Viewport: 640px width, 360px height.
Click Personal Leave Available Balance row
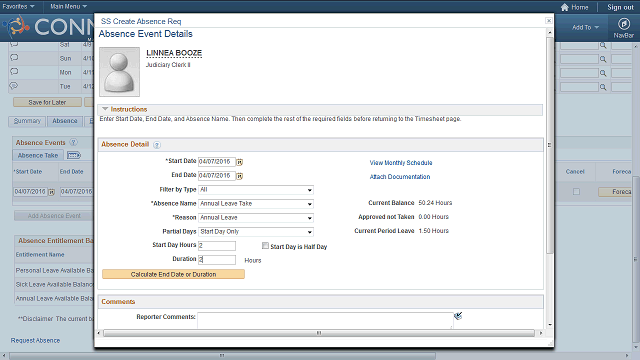pyautogui.click(x=55, y=271)
